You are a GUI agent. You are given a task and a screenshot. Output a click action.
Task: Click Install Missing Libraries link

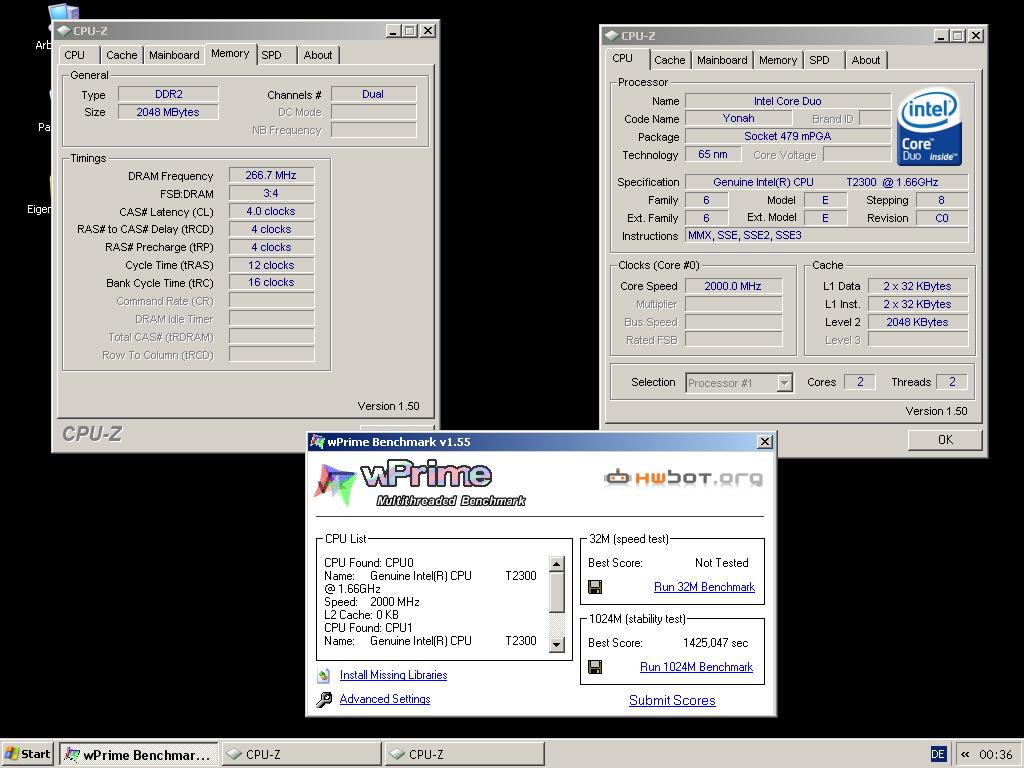393,675
